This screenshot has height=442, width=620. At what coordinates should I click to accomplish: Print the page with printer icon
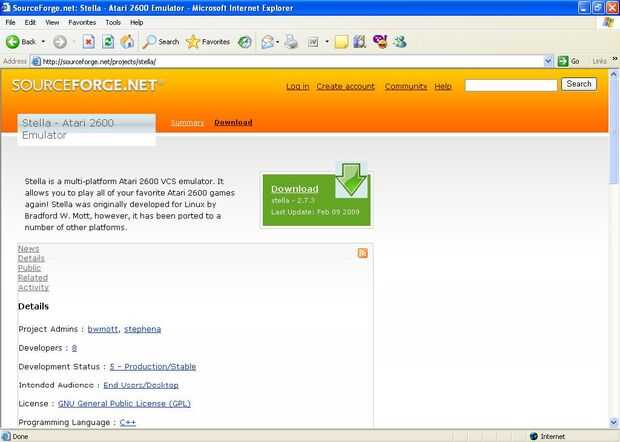pos(291,42)
